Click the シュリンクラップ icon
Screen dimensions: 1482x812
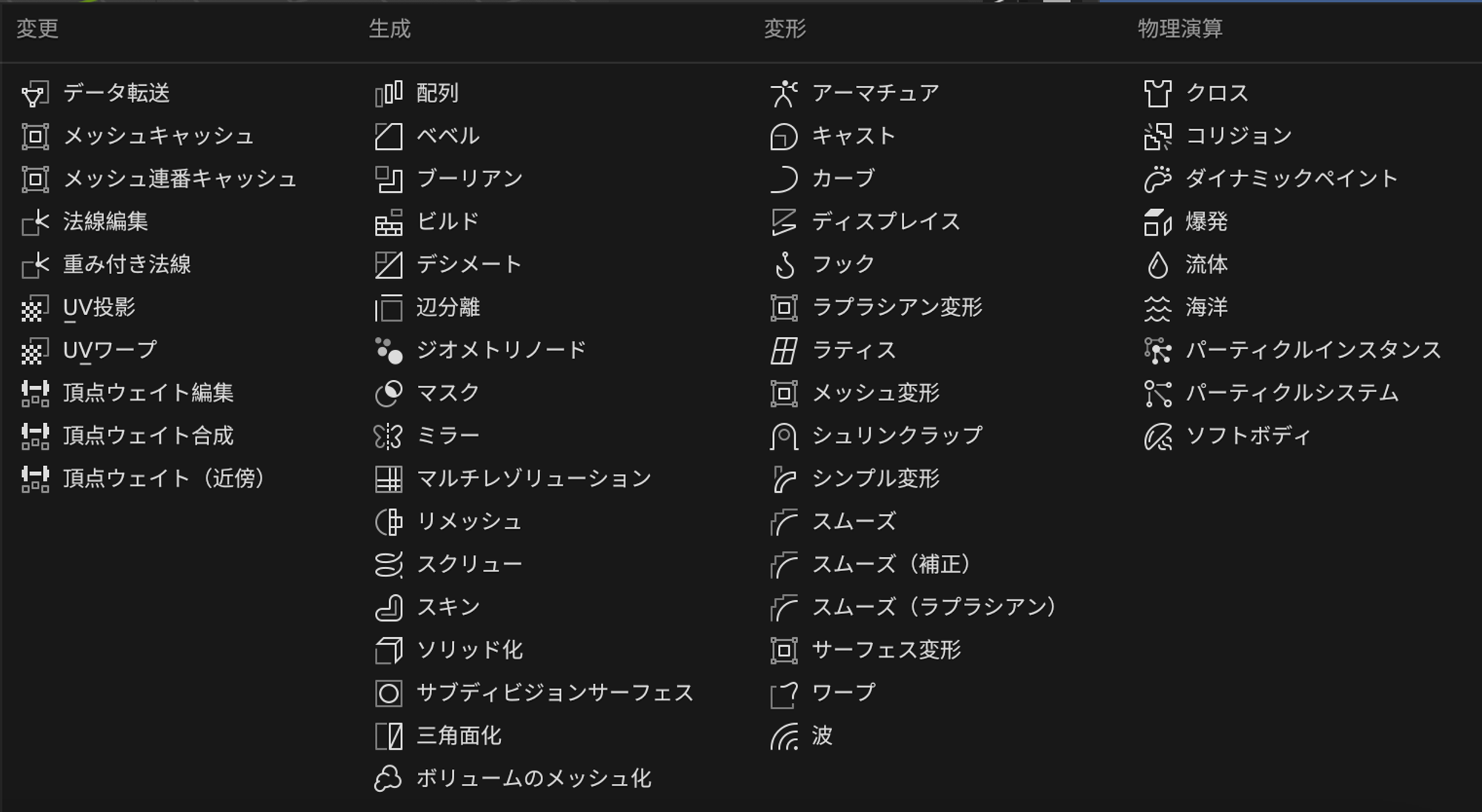pyautogui.click(x=784, y=436)
